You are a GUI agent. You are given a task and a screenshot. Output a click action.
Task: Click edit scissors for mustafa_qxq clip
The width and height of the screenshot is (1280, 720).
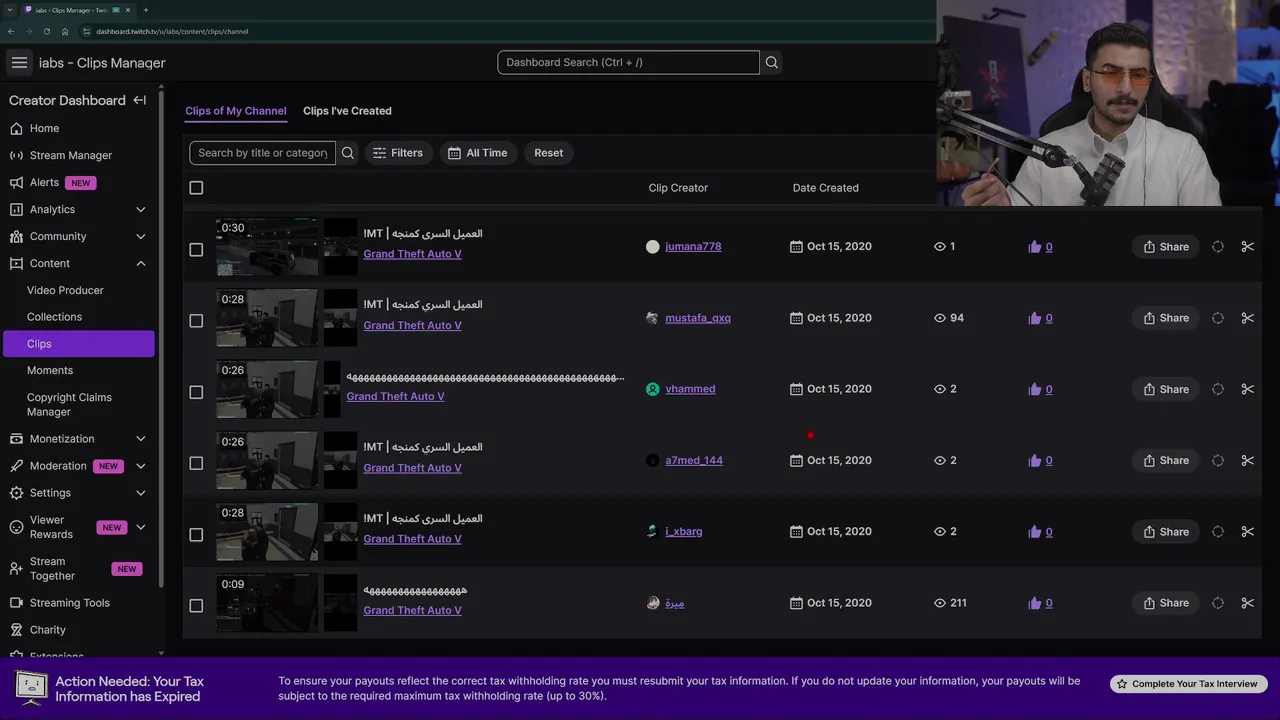(x=1247, y=318)
